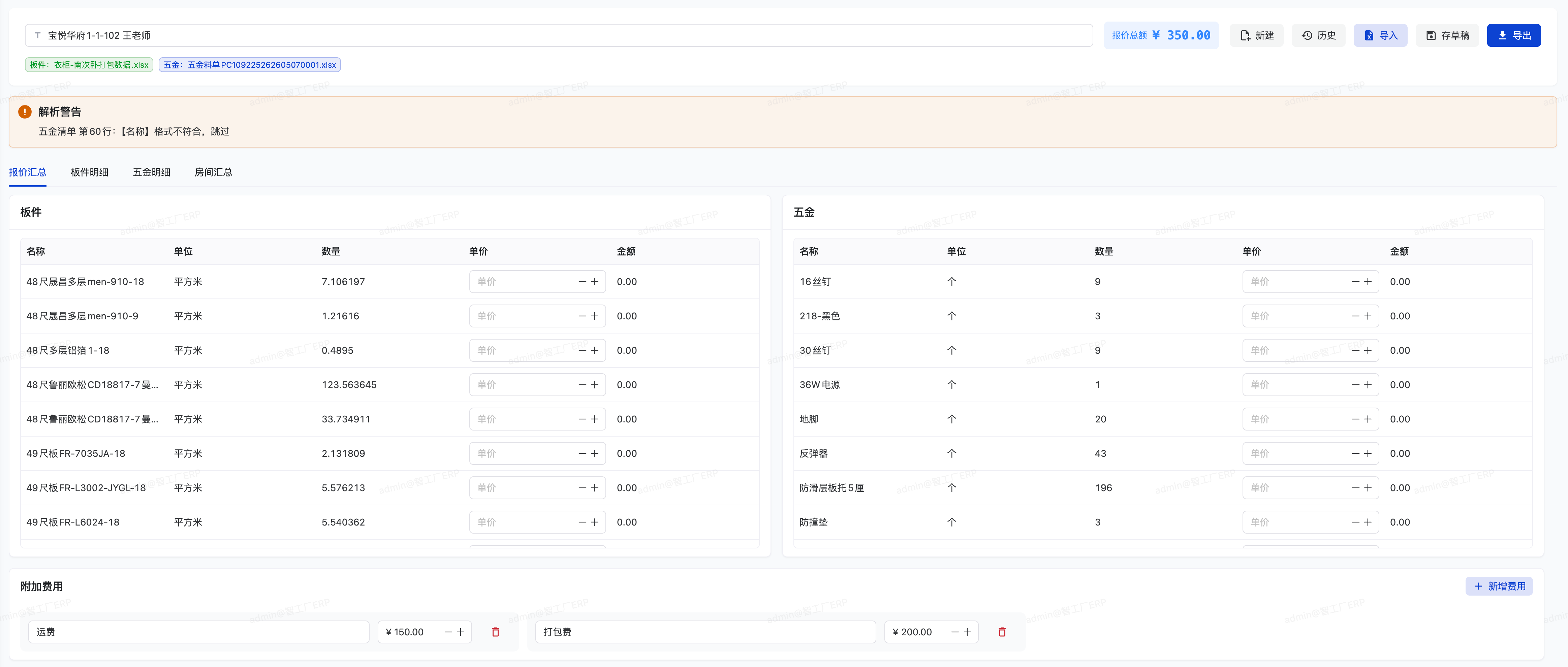
Task: Increase 单价 for 16丝钉
Action: click(x=1368, y=282)
